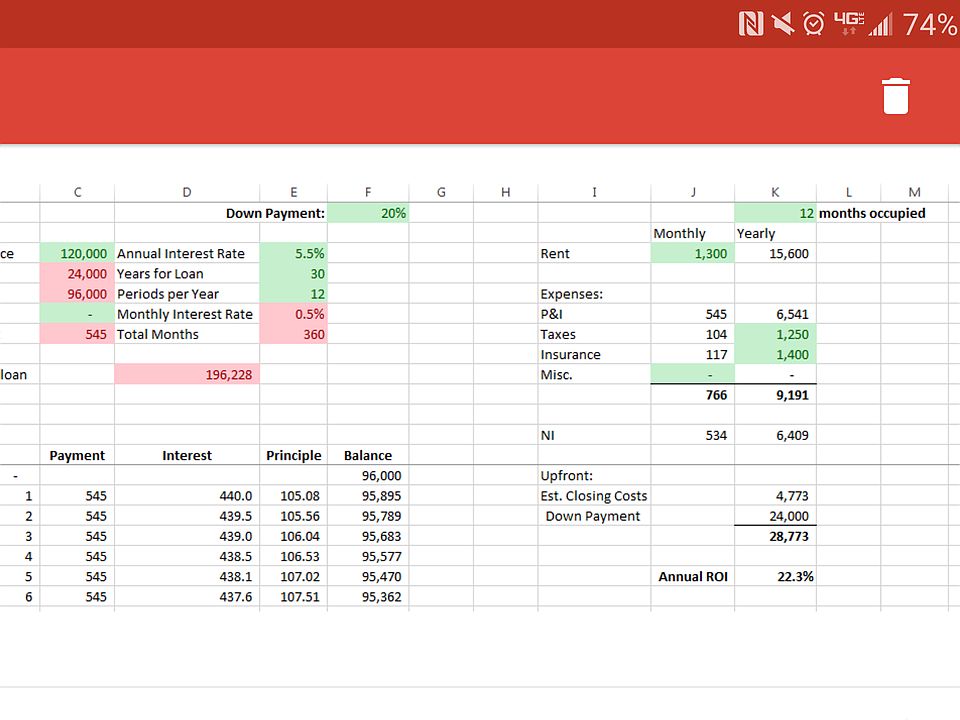Click the Upfront: label
The width and height of the screenshot is (960, 720).
[x=567, y=476]
